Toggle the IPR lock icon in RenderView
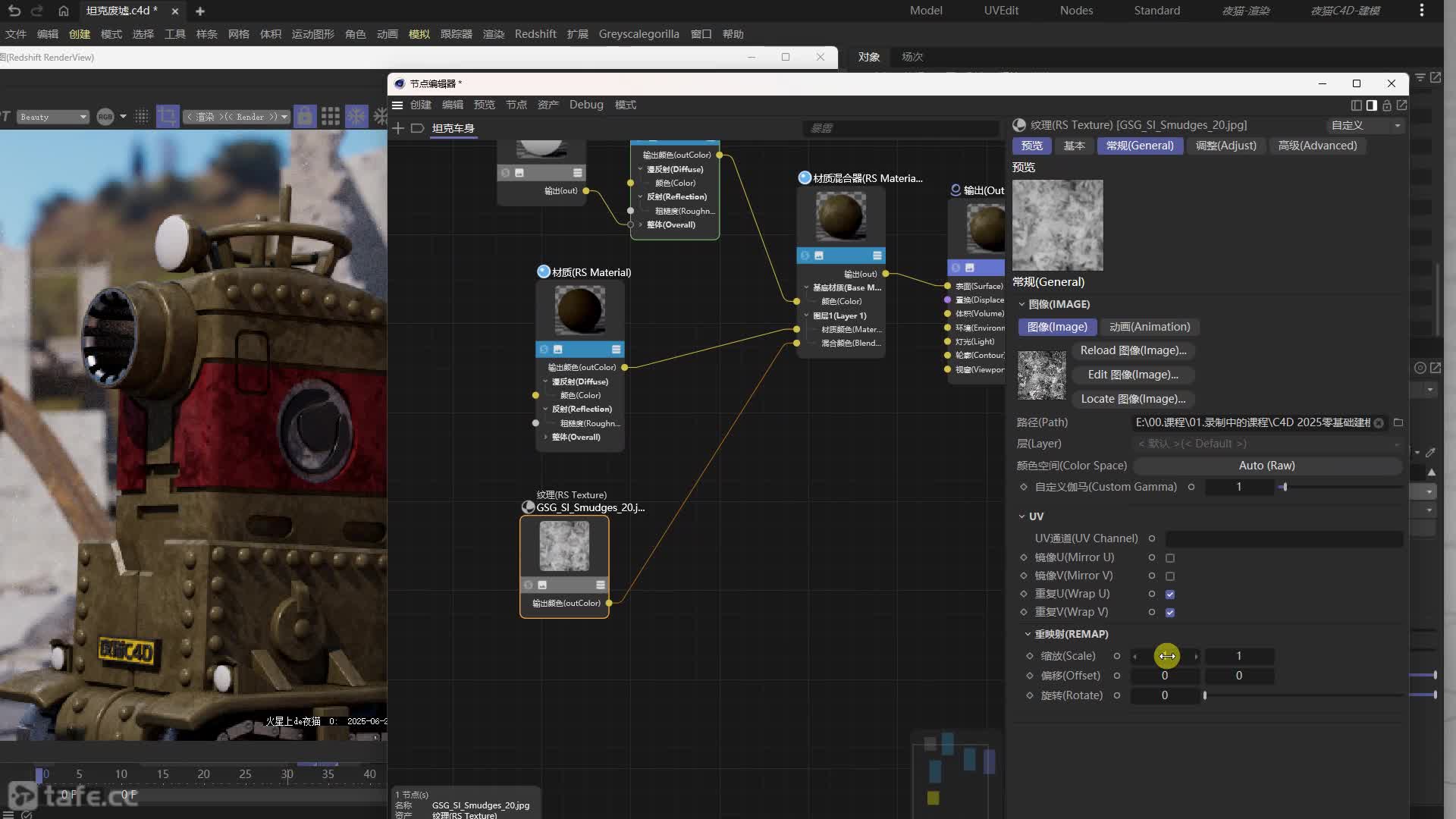 [305, 116]
